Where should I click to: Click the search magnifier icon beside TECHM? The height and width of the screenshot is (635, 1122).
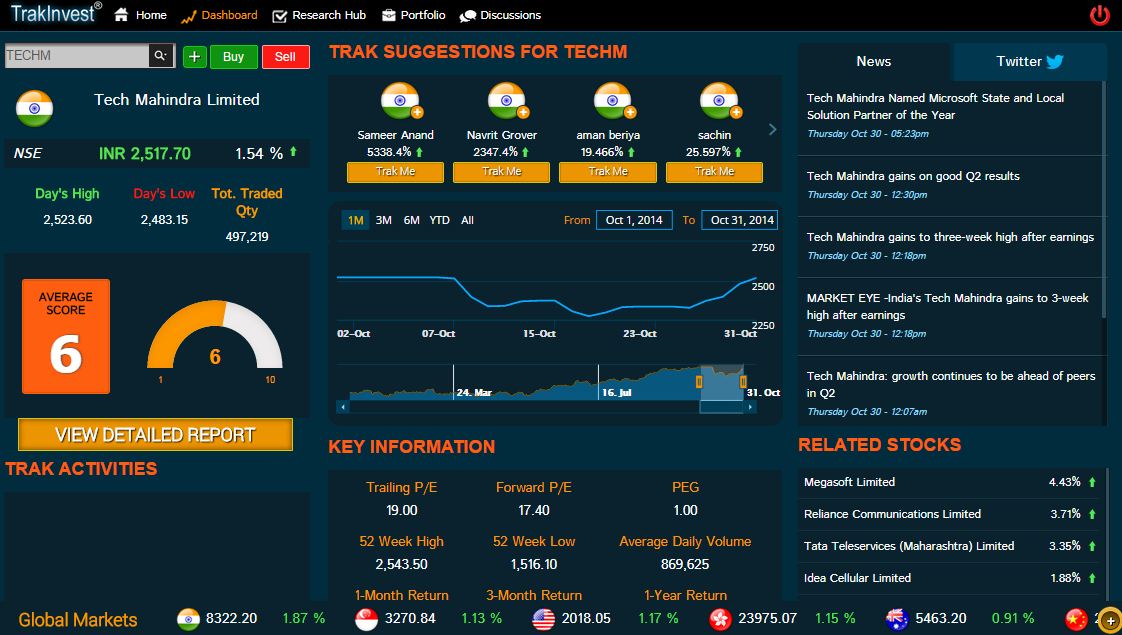click(x=161, y=56)
